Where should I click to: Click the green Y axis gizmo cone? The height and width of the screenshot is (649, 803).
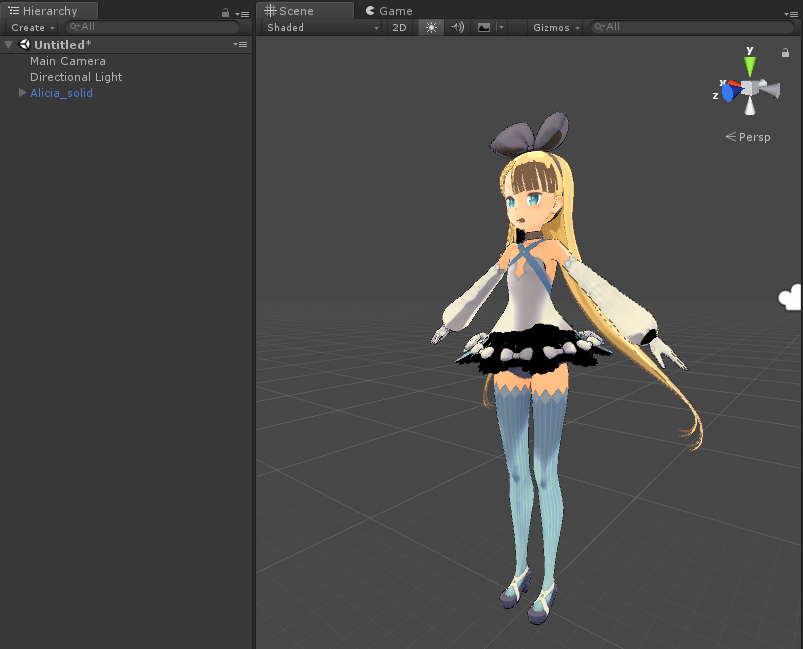(x=750, y=66)
